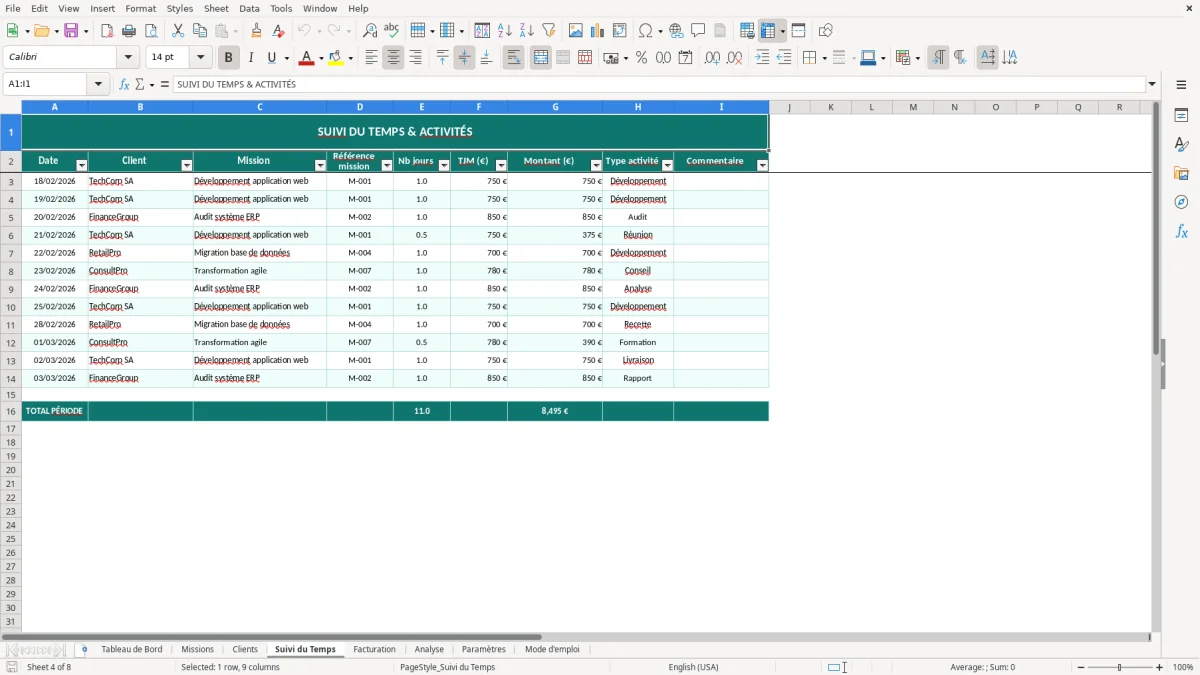1200x675 pixels.
Task: Insert an image
Action: point(576,31)
